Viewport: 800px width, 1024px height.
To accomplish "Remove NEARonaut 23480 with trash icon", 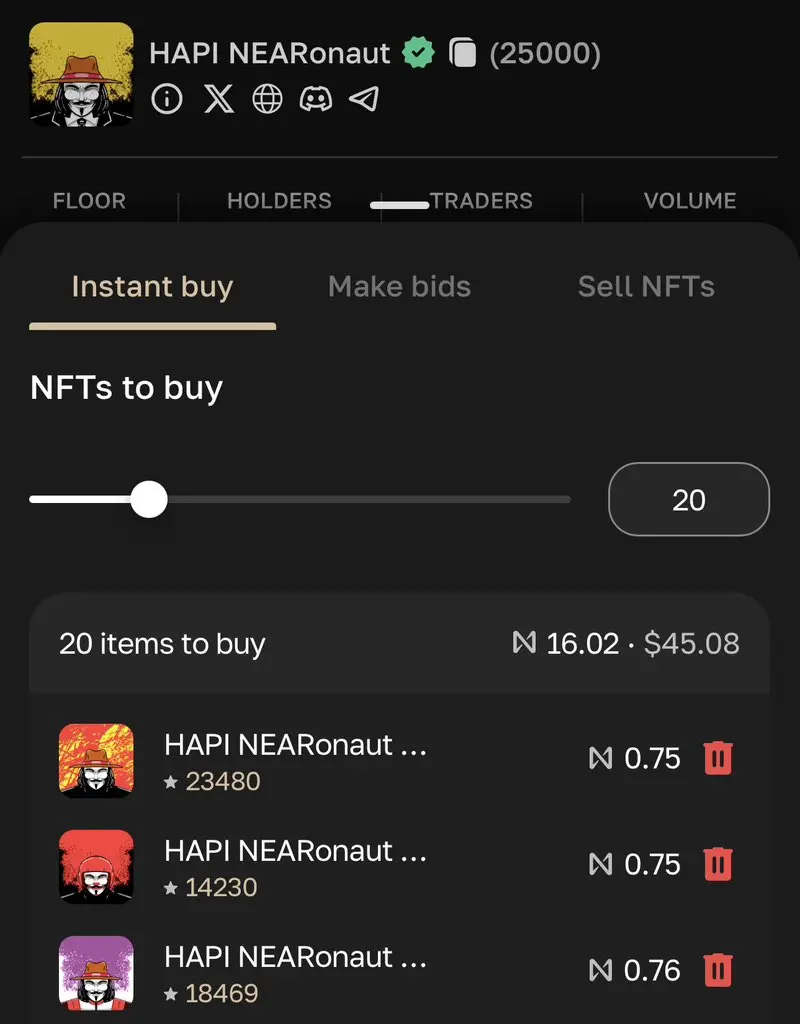I will tap(718, 758).
